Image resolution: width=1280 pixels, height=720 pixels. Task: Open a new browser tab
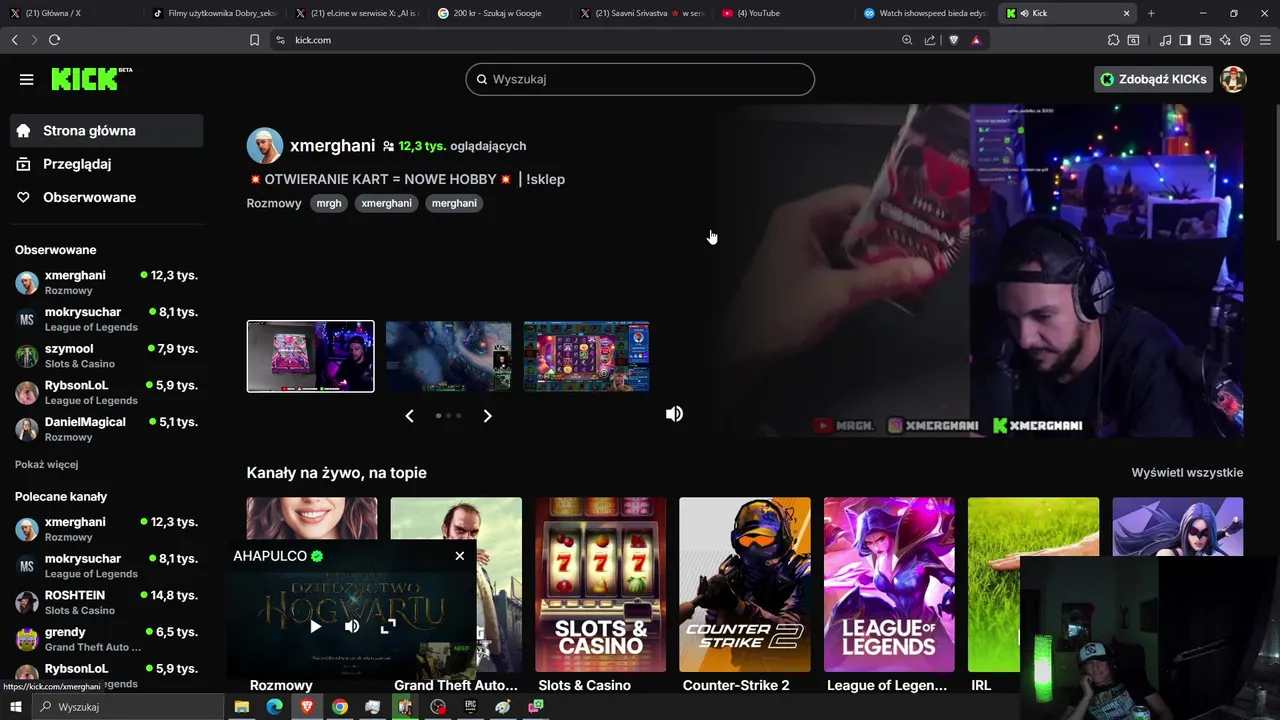[1151, 13]
